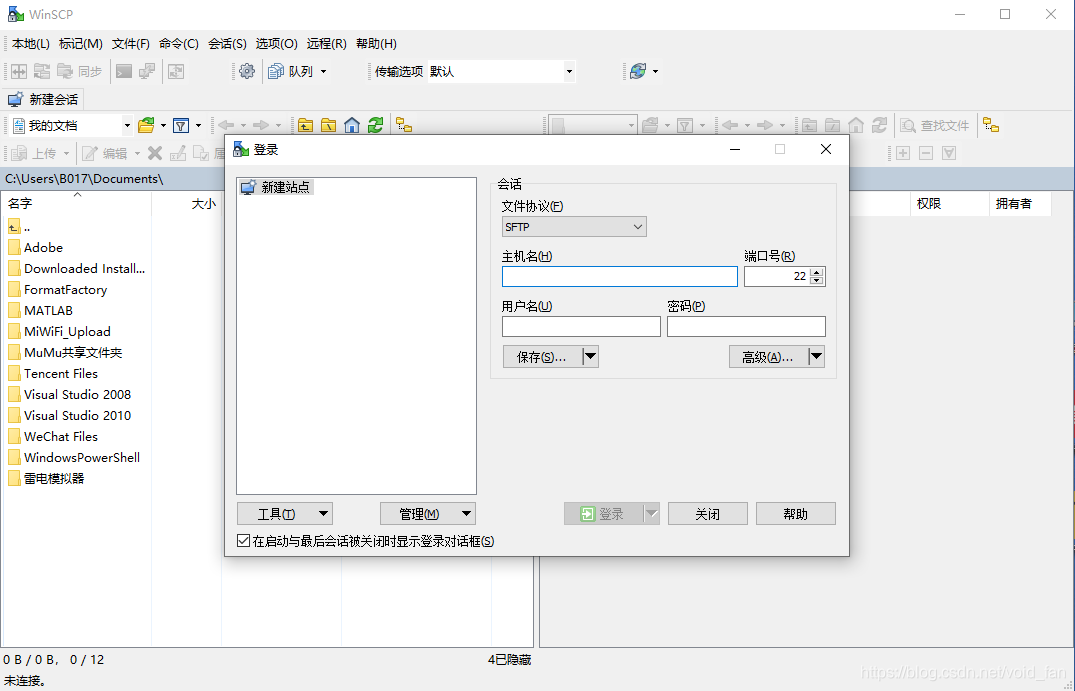
Task: Open the 命令(C) menu
Action: click(179, 44)
